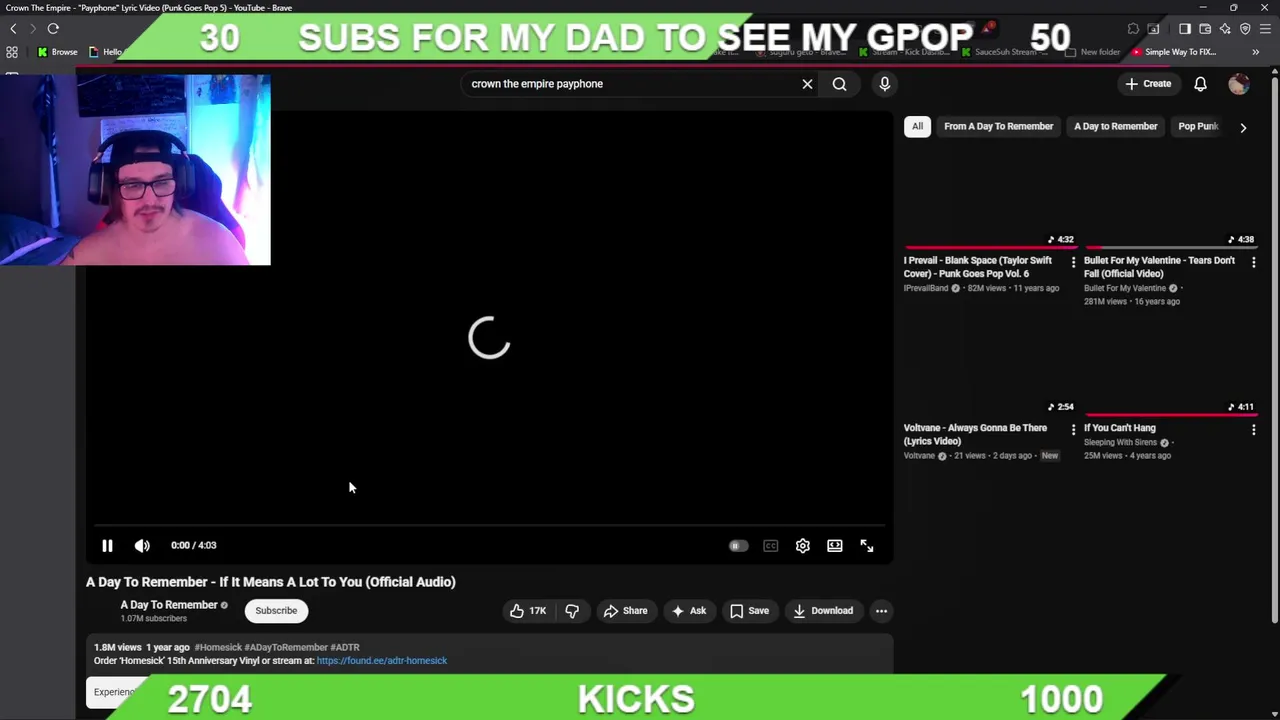Save video to a playlist
This screenshot has width=1280, height=720.
click(749, 610)
